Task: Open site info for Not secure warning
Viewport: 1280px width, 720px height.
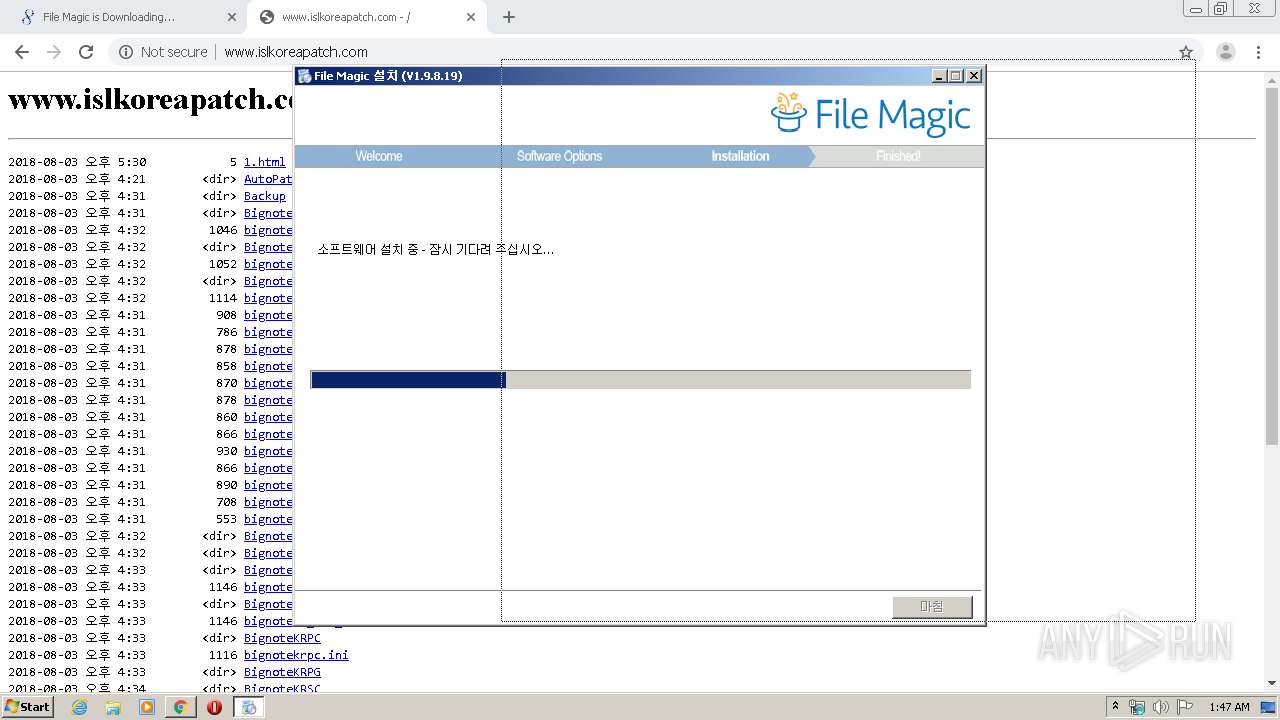Action: (163, 52)
